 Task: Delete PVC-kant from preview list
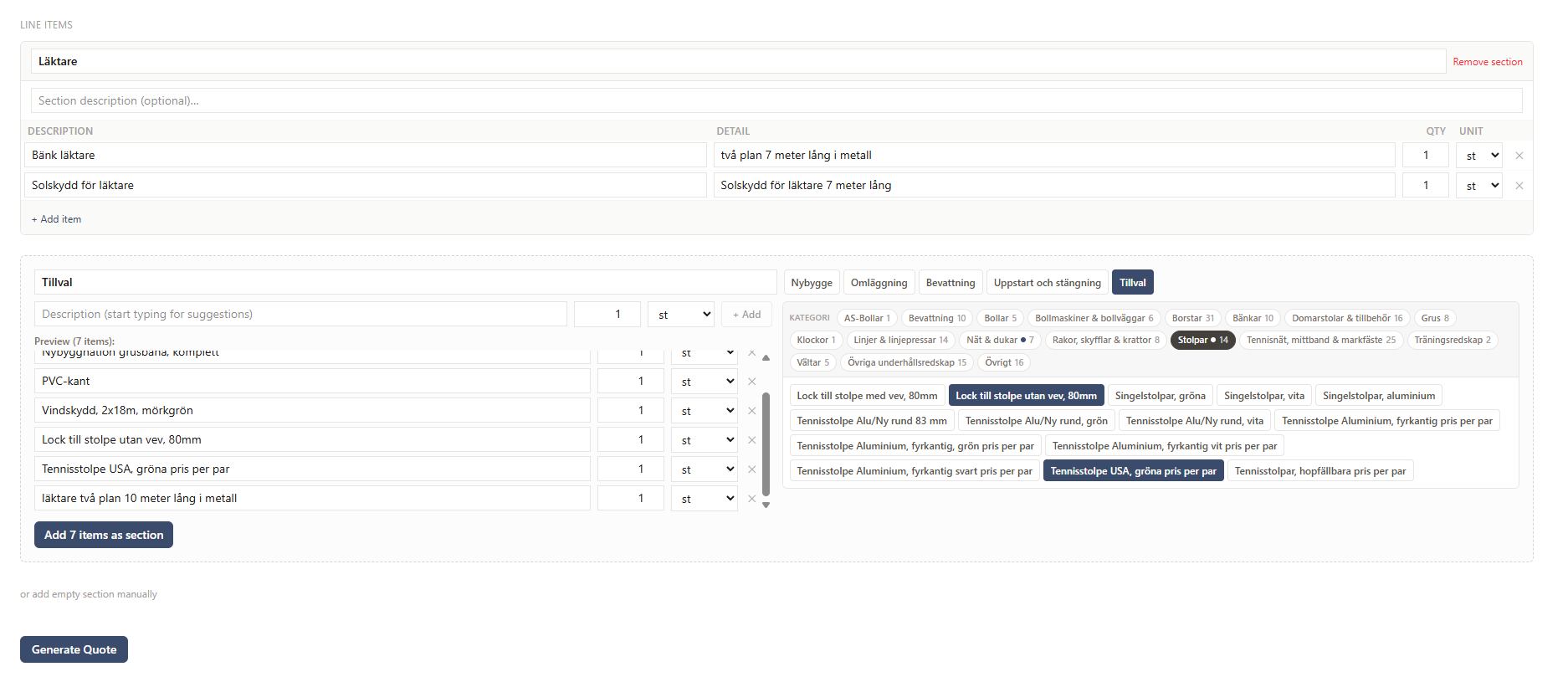point(751,382)
